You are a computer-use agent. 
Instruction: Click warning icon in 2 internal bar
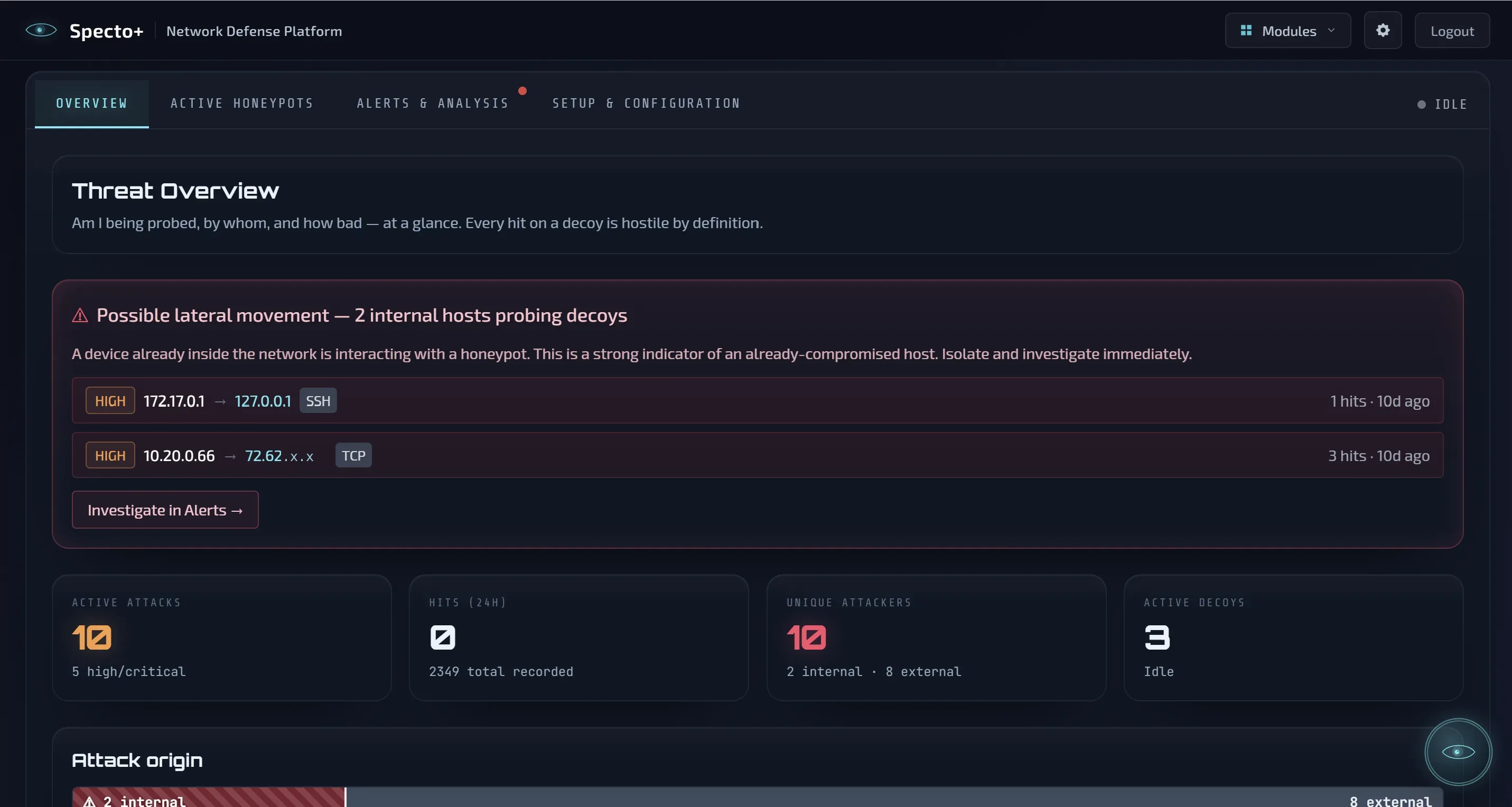click(x=89, y=801)
